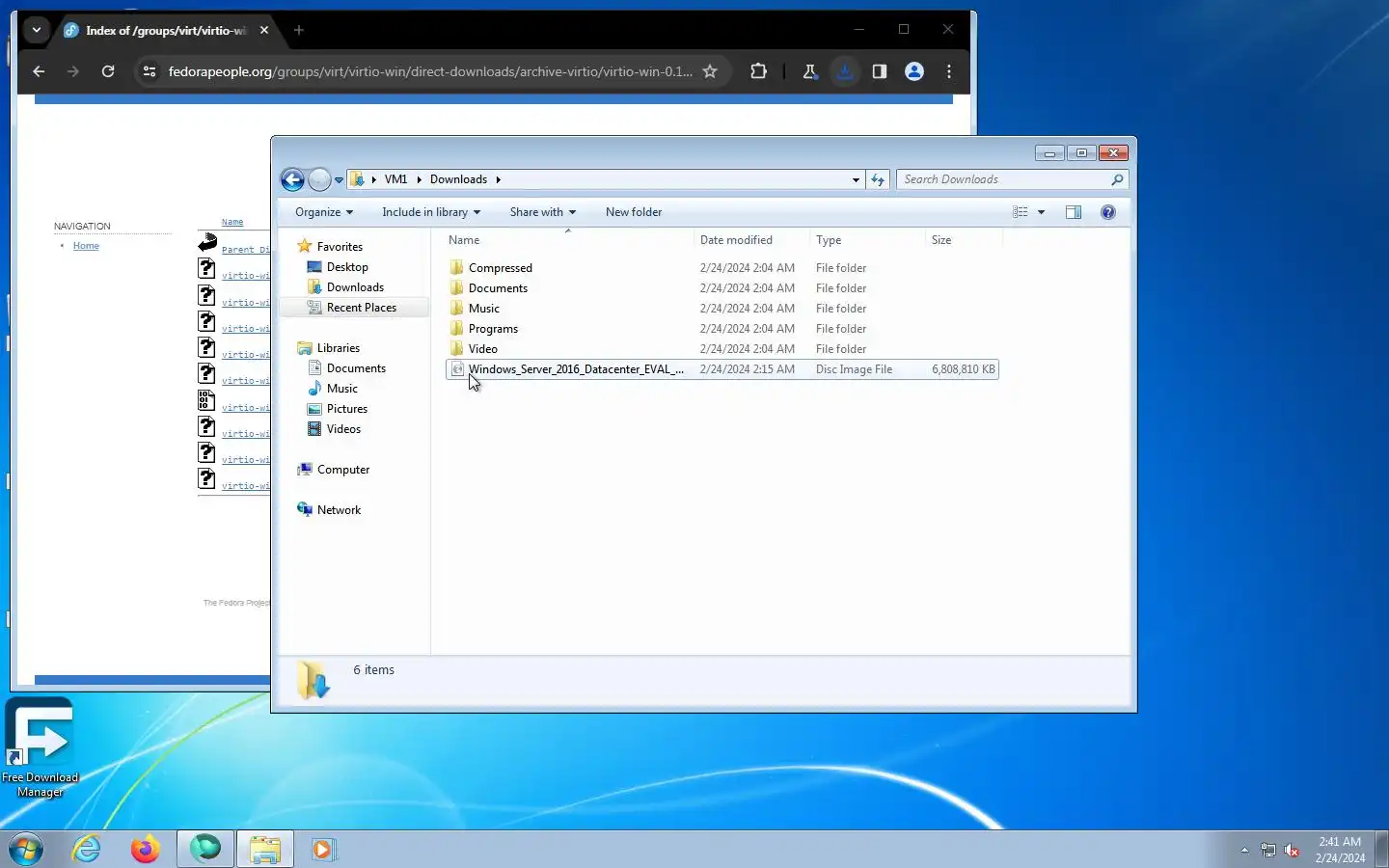Screen dimensions: 1389x868
Task: Open the Share with menu
Action: [542, 212]
